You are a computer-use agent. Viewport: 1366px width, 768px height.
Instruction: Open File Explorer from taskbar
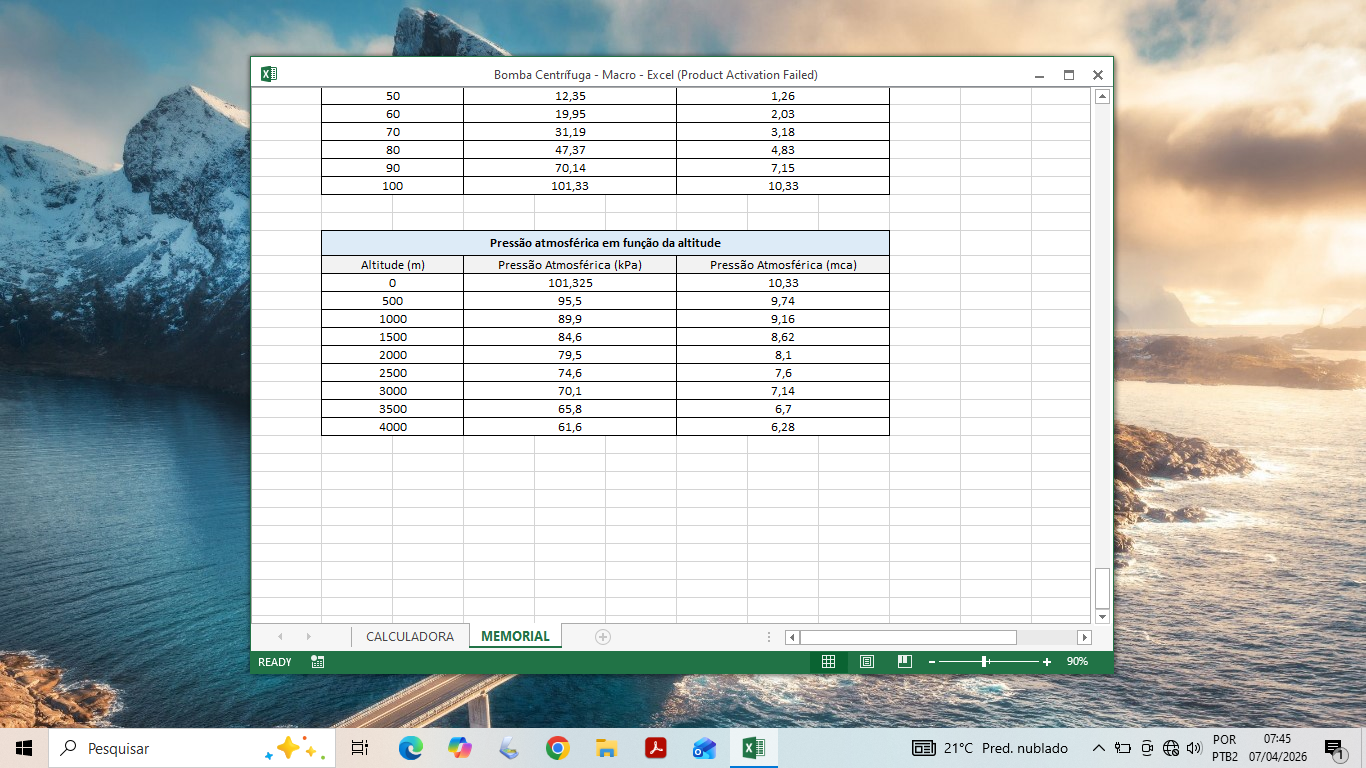click(x=606, y=748)
